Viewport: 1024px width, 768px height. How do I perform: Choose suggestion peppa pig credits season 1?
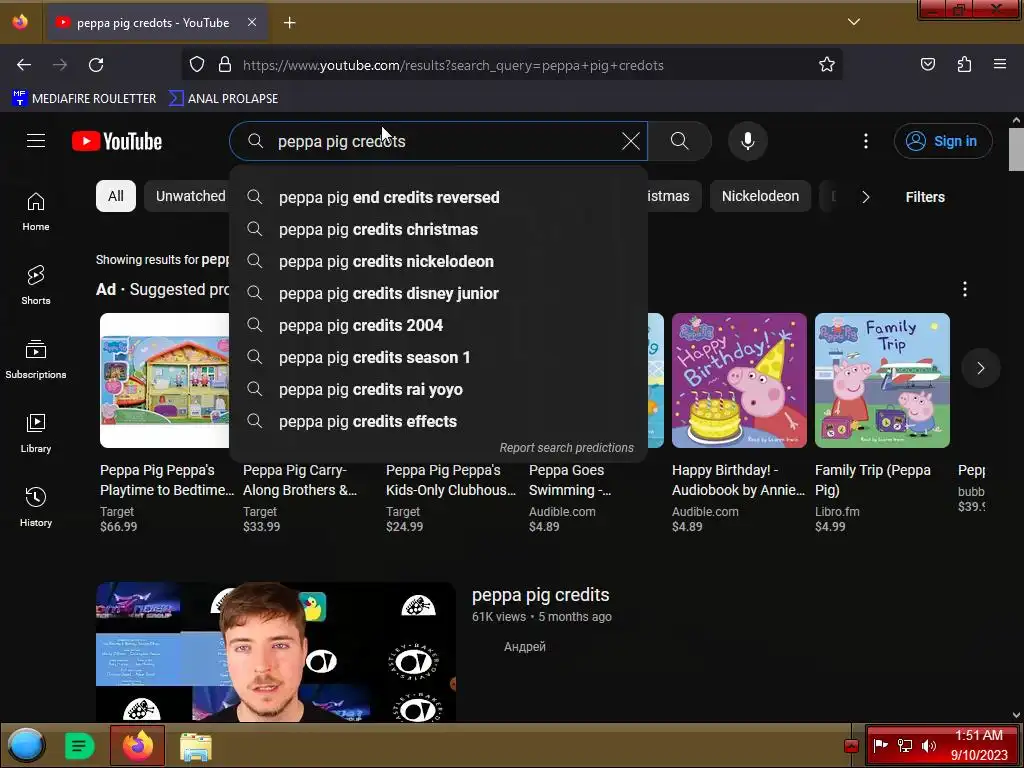438,357
